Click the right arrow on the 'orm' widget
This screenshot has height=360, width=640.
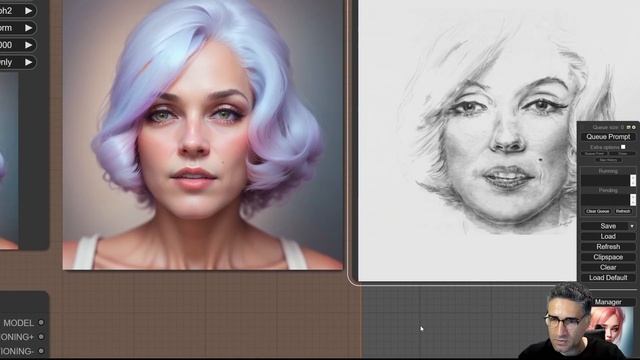[29, 28]
